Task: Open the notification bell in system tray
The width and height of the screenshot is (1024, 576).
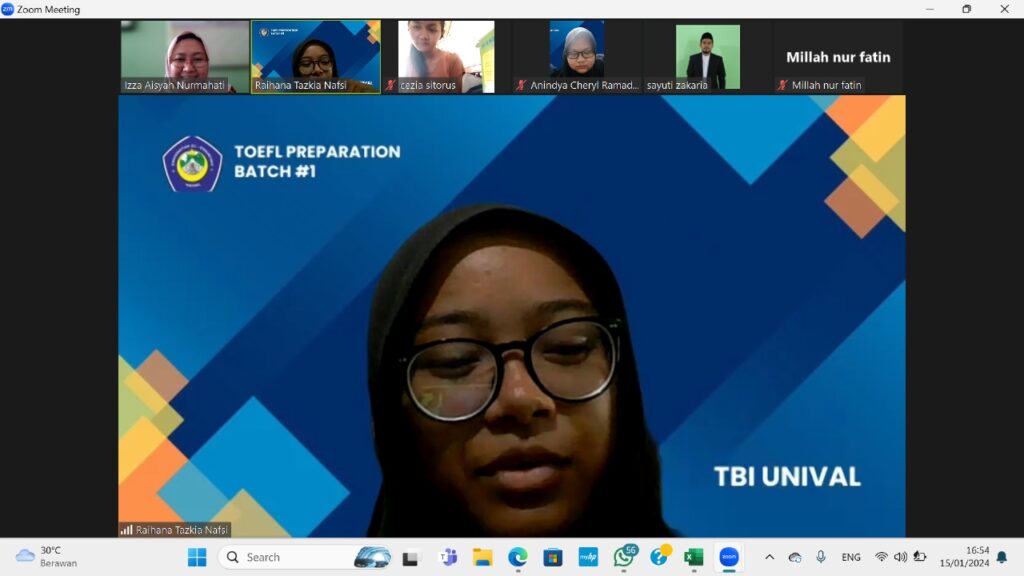Action: click(x=1001, y=557)
